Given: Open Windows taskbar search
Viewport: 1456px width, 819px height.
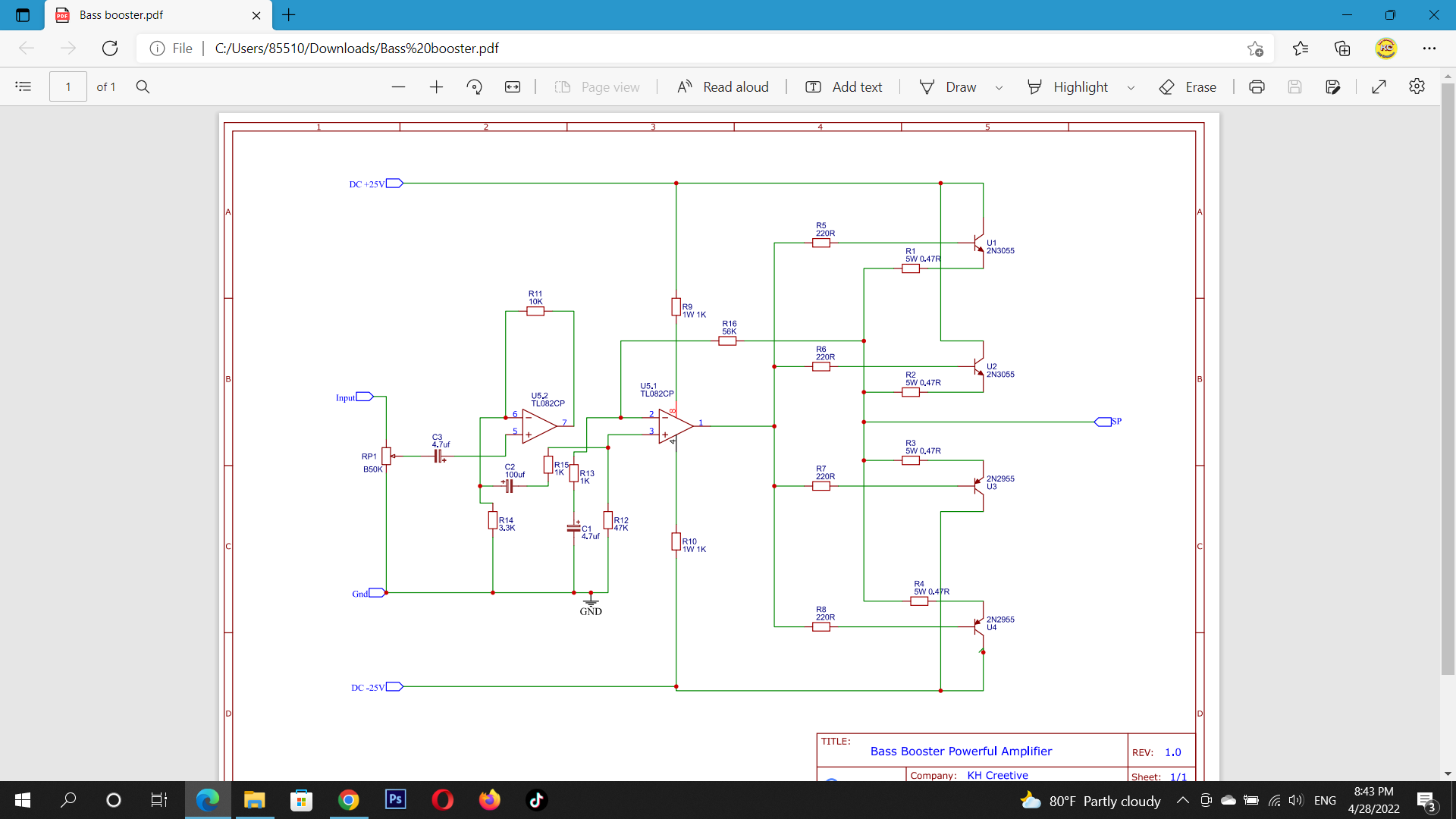Looking at the screenshot, I should click(68, 800).
